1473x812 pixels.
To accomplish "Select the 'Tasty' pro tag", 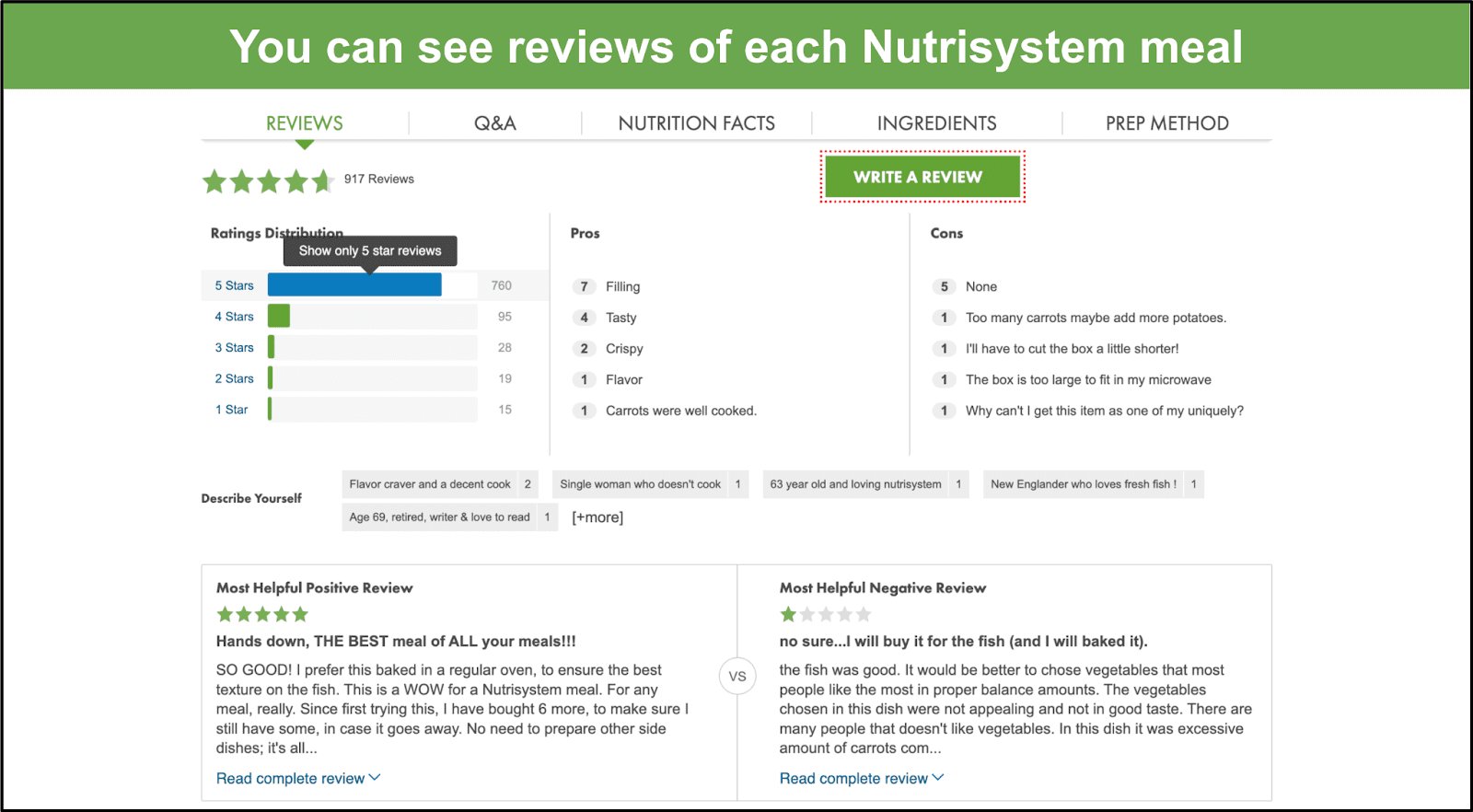I will pos(621,318).
